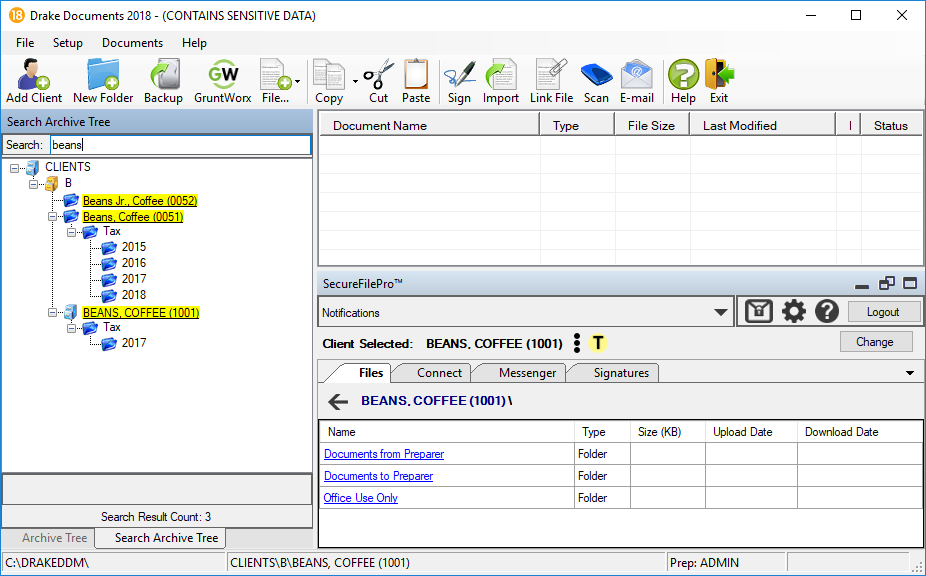
Task: Click the Exit door icon
Action: [x=719, y=81]
